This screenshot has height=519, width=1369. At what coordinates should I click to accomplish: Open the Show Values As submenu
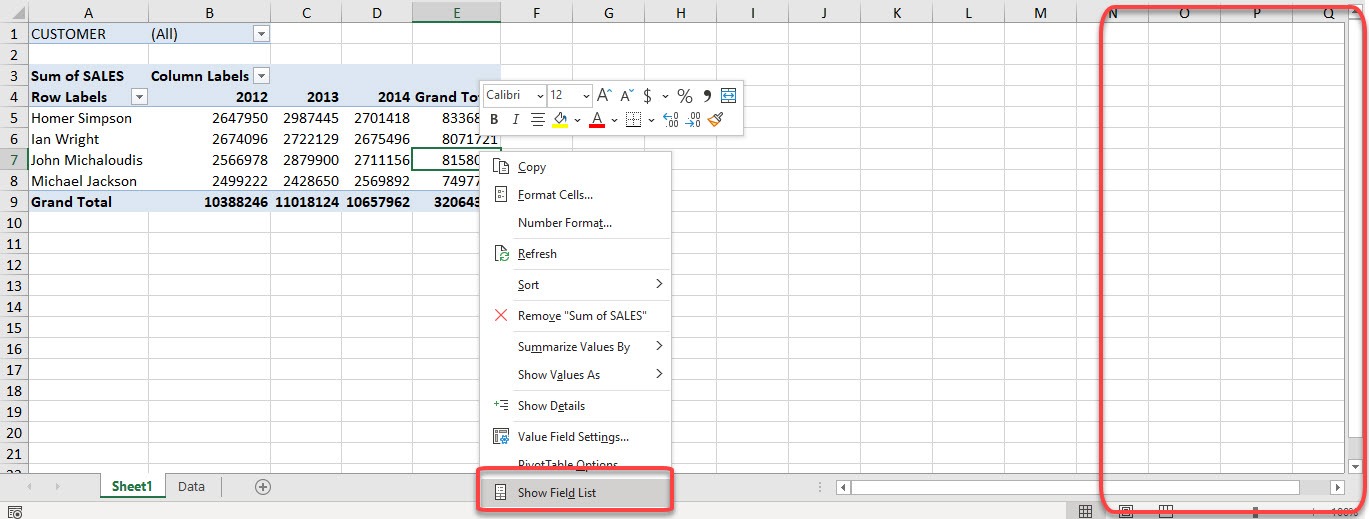click(577, 375)
